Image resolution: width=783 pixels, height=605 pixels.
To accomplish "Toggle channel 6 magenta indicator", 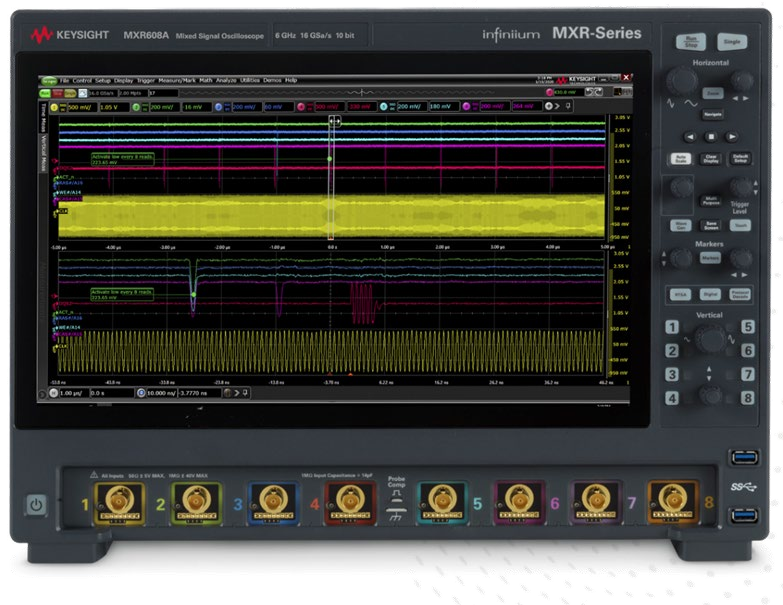I will 466,107.
